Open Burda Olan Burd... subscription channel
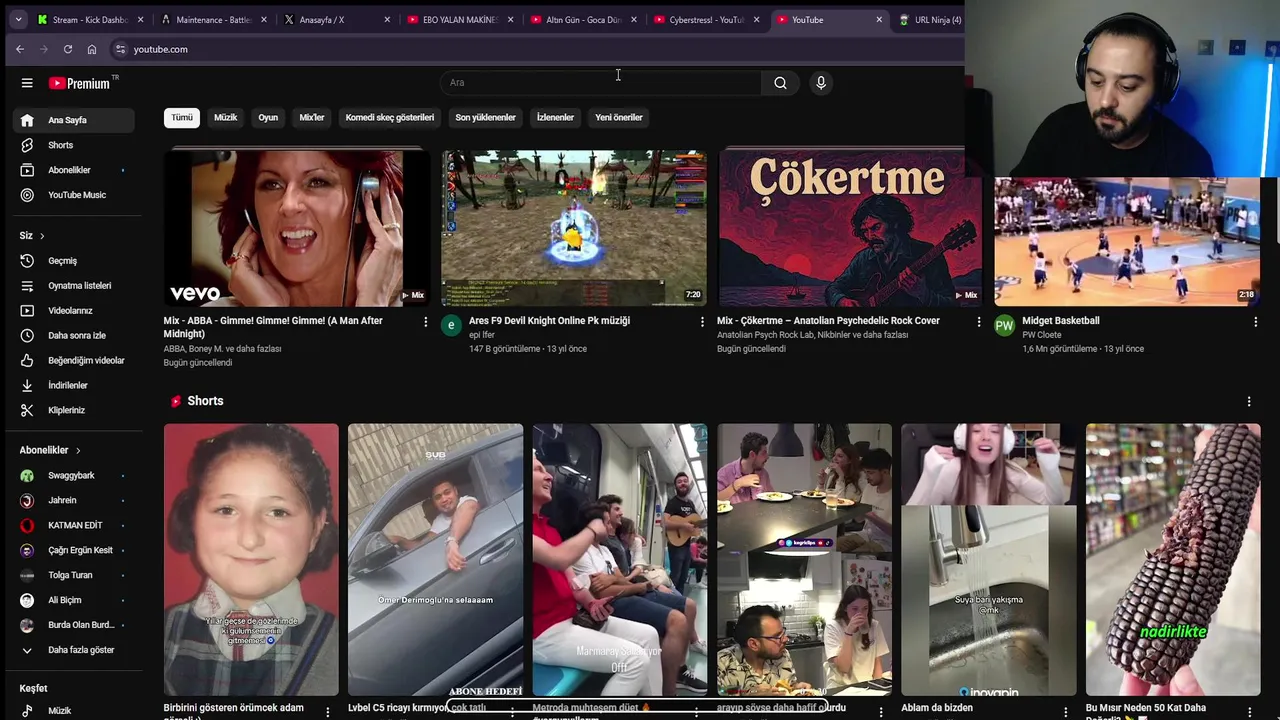This screenshot has height=720, width=1280. click(74, 625)
